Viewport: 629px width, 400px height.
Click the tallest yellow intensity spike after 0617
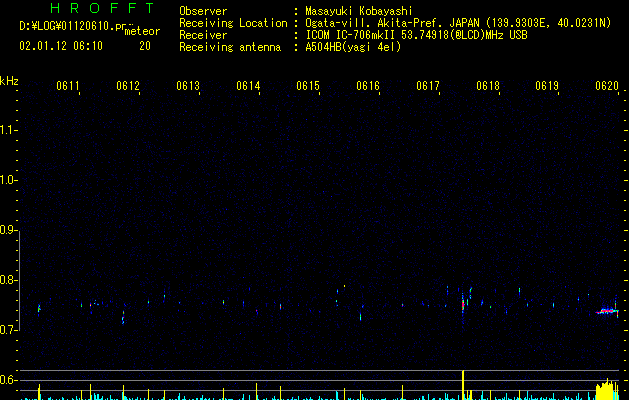click(x=463, y=385)
